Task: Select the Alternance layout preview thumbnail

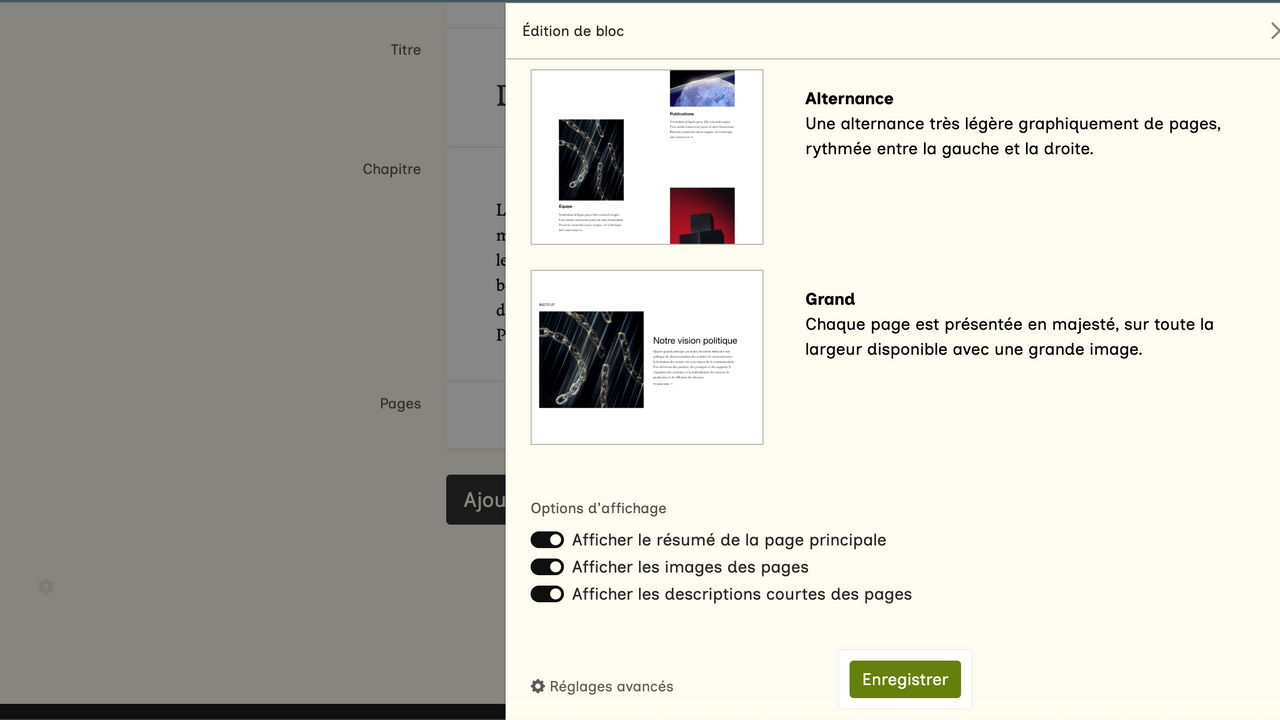Action: tap(646, 157)
